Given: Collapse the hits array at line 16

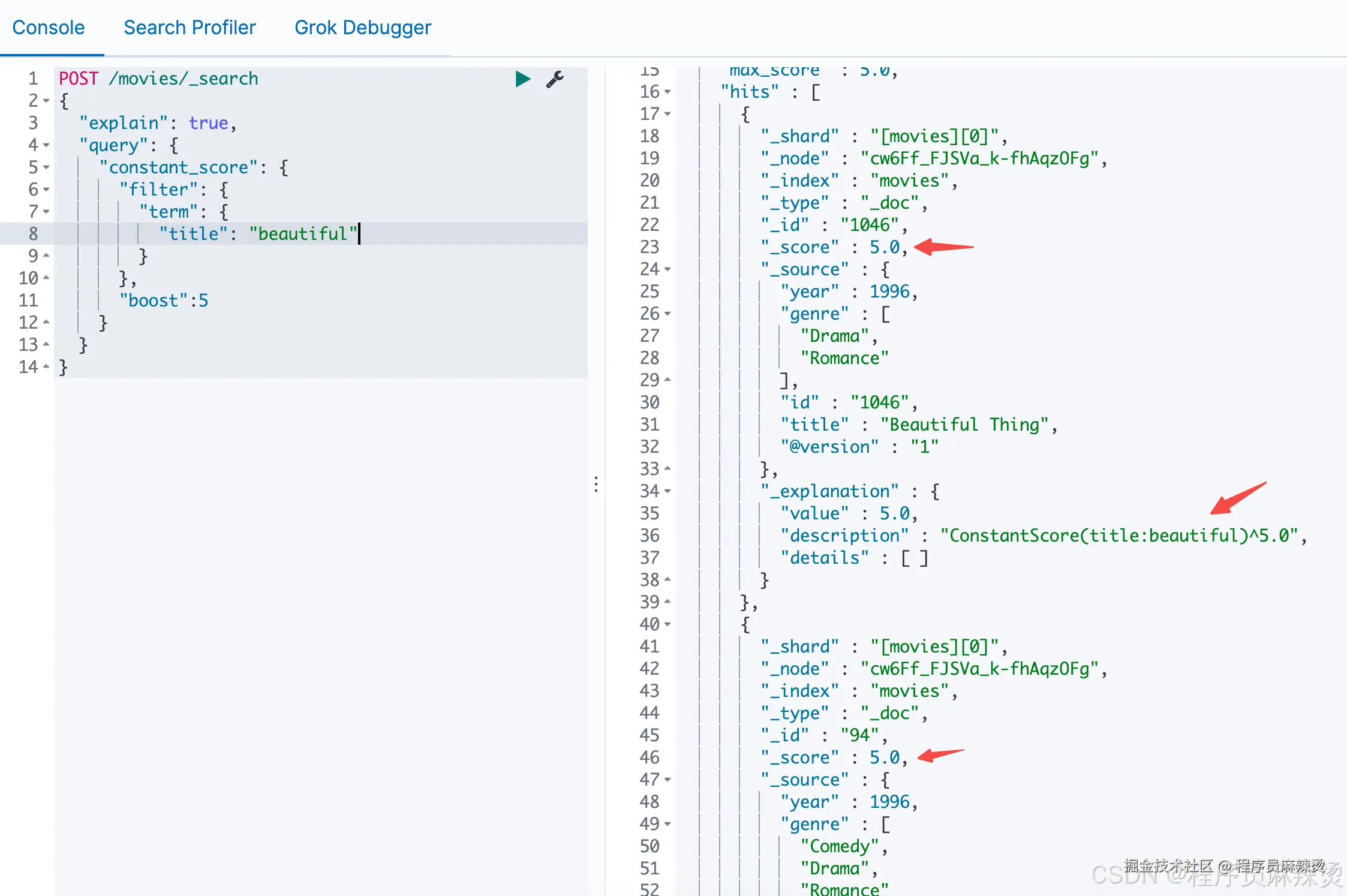Looking at the screenshot, I should (668, 92).
